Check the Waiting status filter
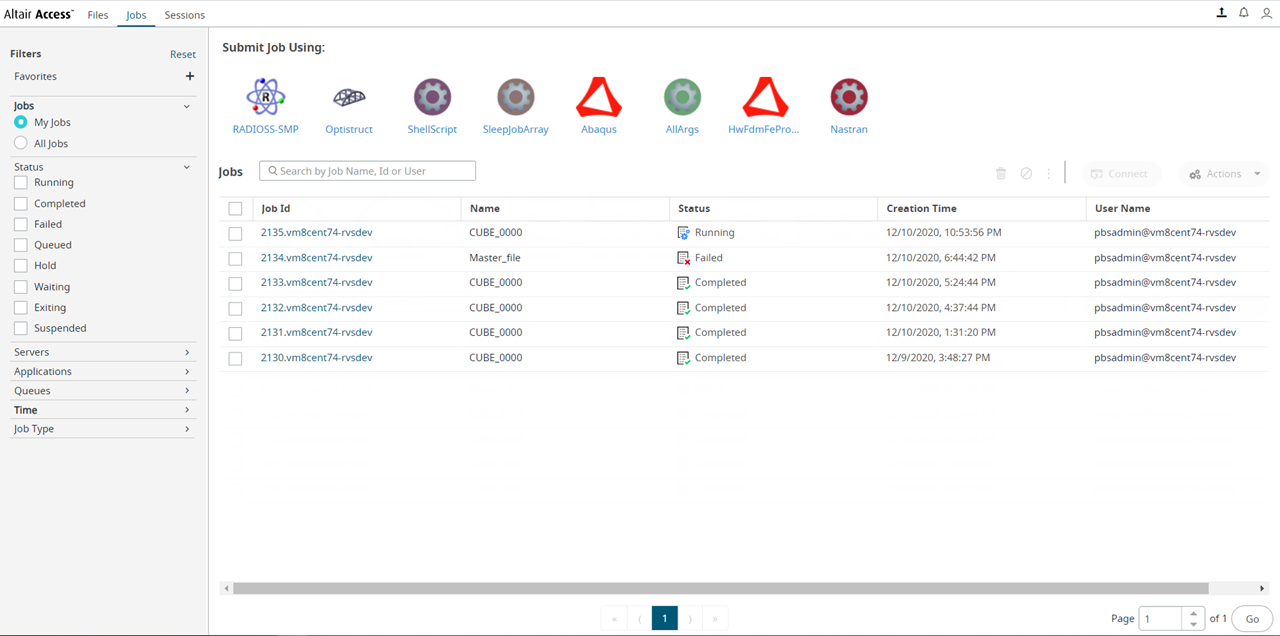 pyautogui.click(x=21, y=287)
